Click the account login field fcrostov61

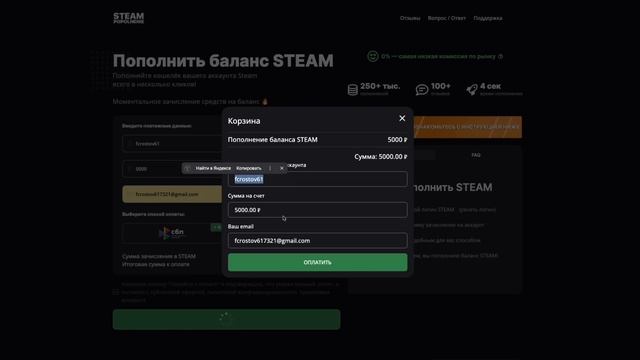pyautogui.click(x=318, y=179)
